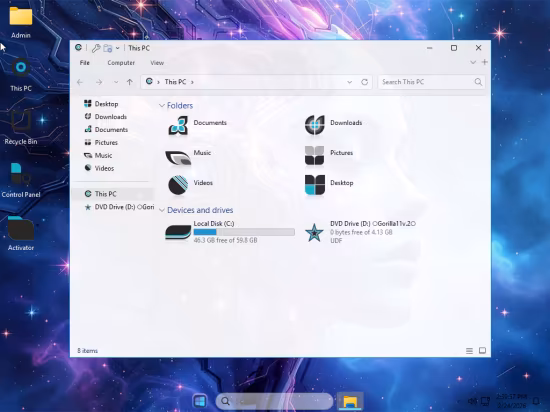Click the chevron after This PC in path
Viewport: 550px width, 412px height.
192,82
